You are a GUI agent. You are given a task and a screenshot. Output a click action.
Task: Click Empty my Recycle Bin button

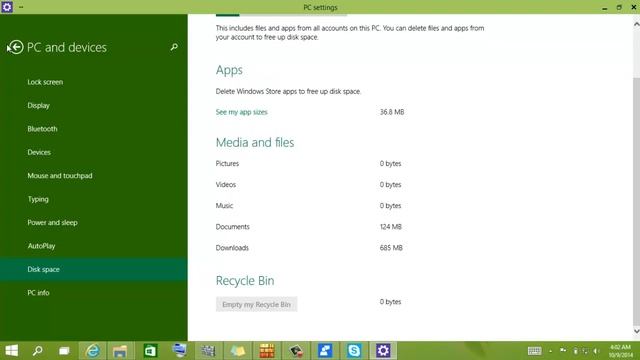(256, 304)
